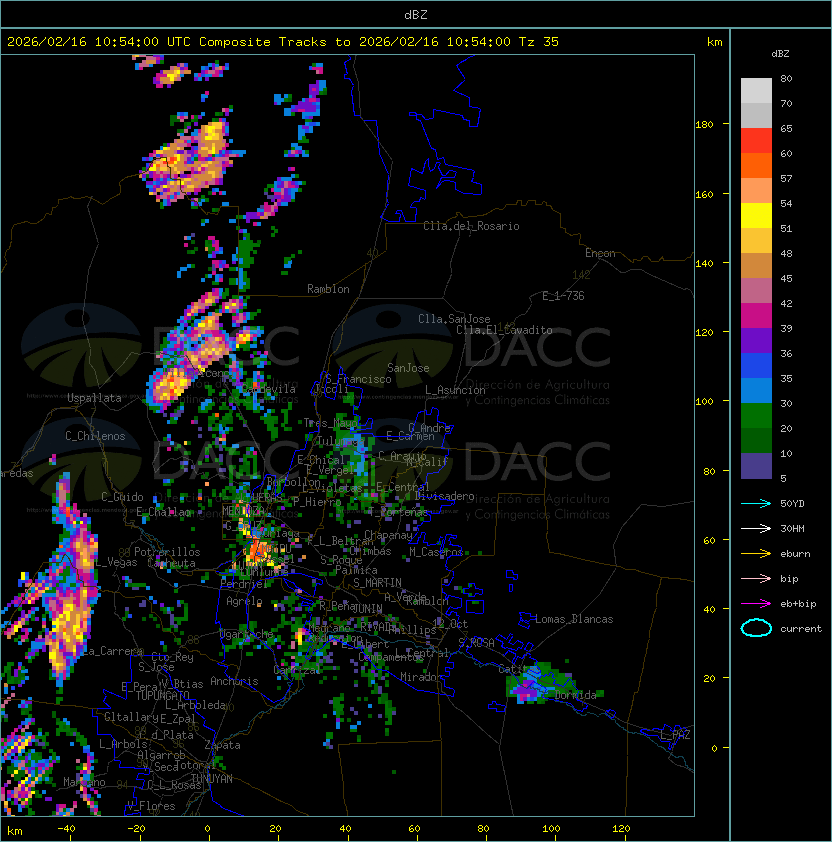Select the red 60-65 dBZ swatch
The width and height of the screenshot is (832, 842).
pos(756,141)
